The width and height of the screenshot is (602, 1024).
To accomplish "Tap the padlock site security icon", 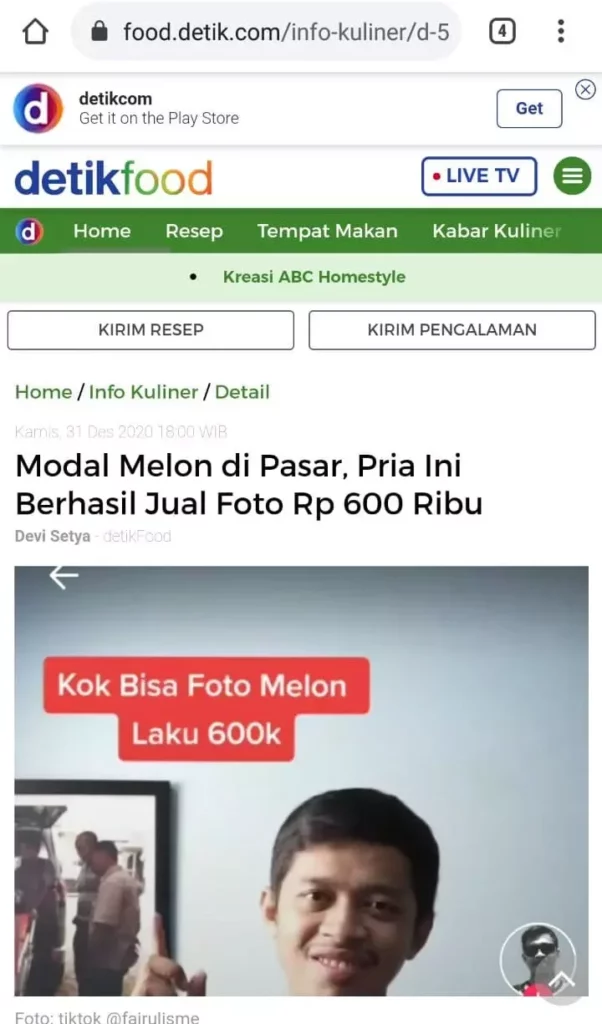I will pos(99,31).
